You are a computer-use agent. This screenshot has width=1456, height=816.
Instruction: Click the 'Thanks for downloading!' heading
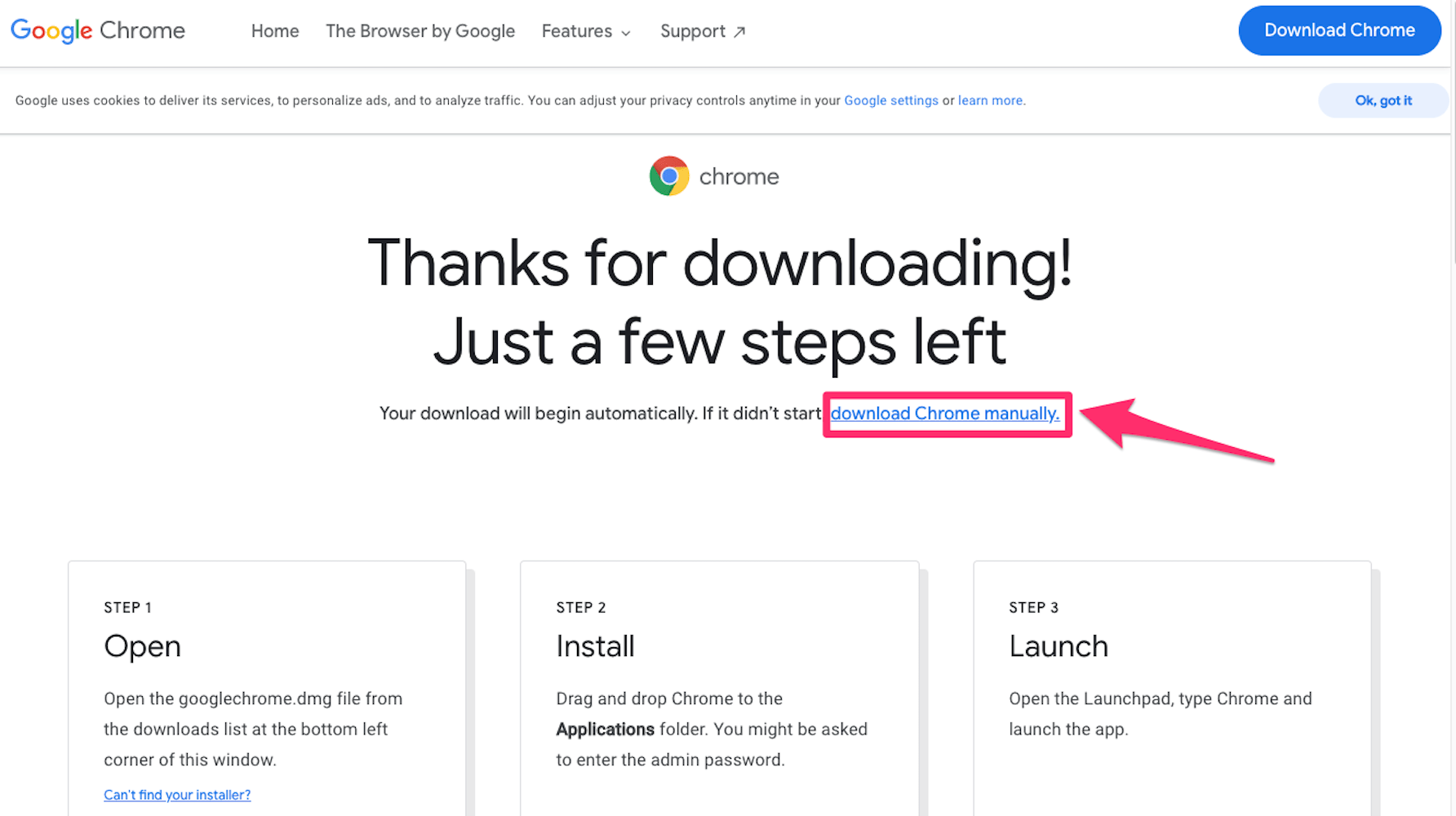(719, 264)
